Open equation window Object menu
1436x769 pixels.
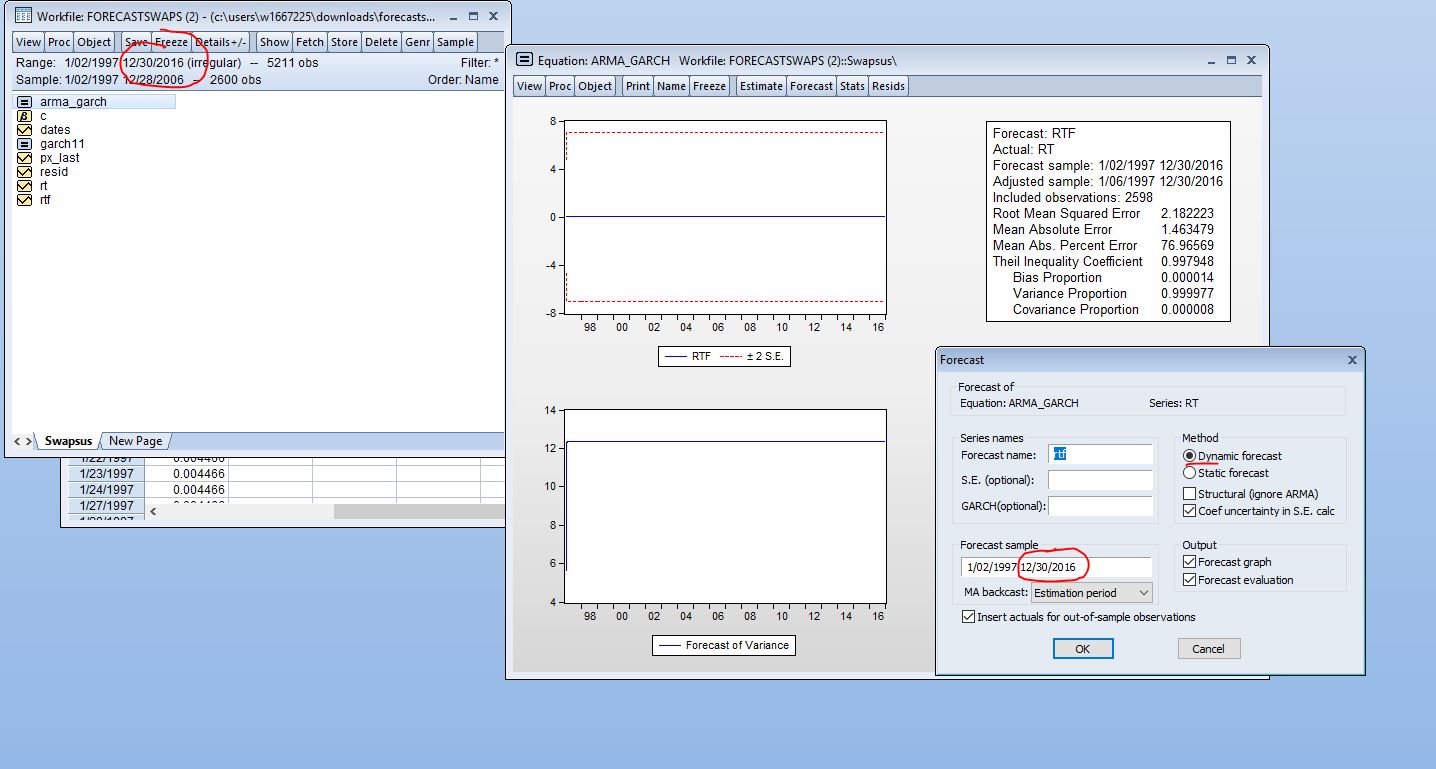[596, 86]
